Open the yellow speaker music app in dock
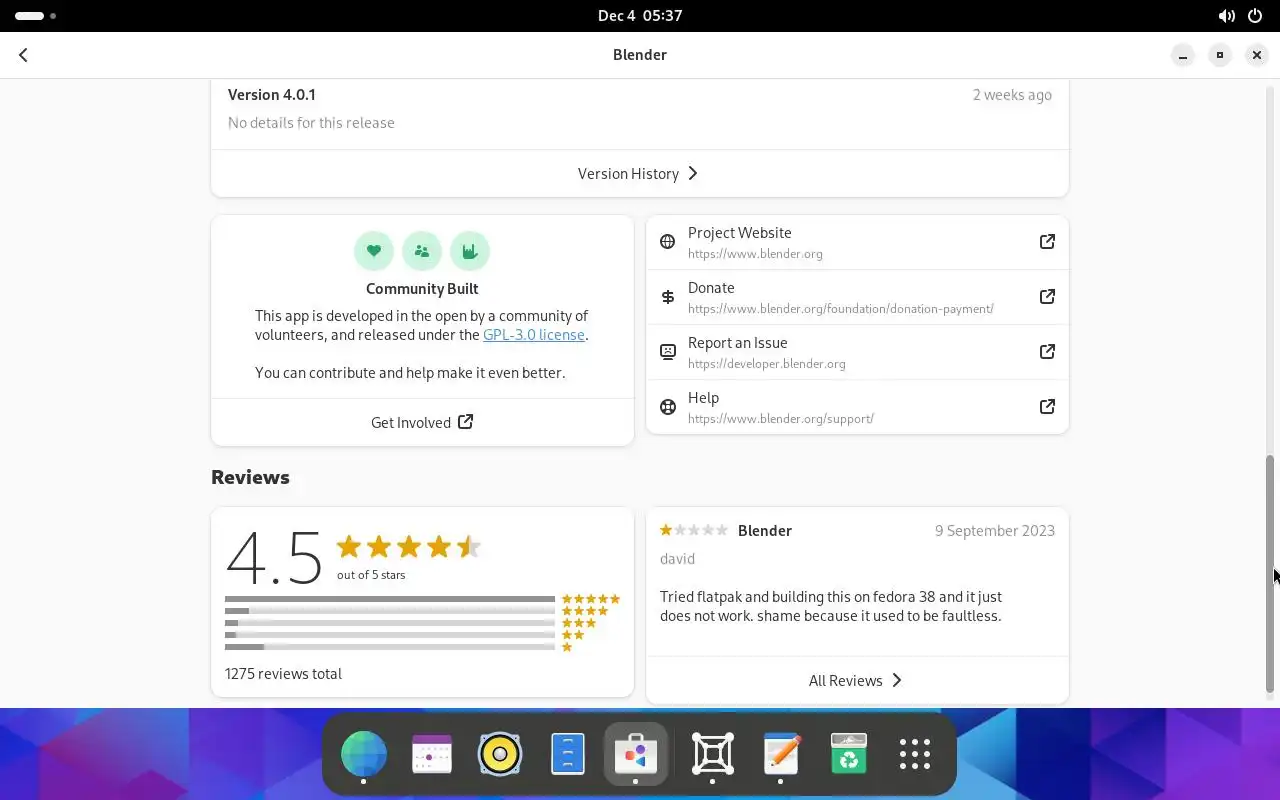1280x800 pixels. pos(500,754)
